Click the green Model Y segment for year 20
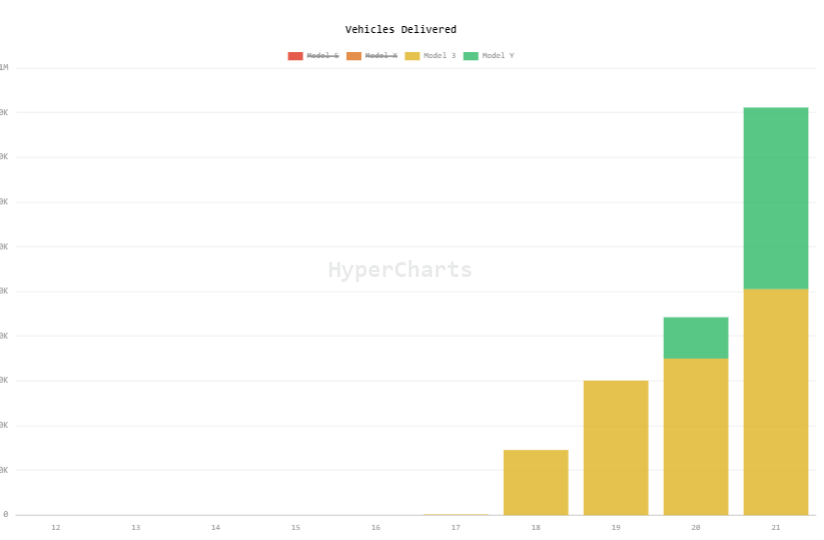Viewport: 824px width, 540px height. [696, 338]
